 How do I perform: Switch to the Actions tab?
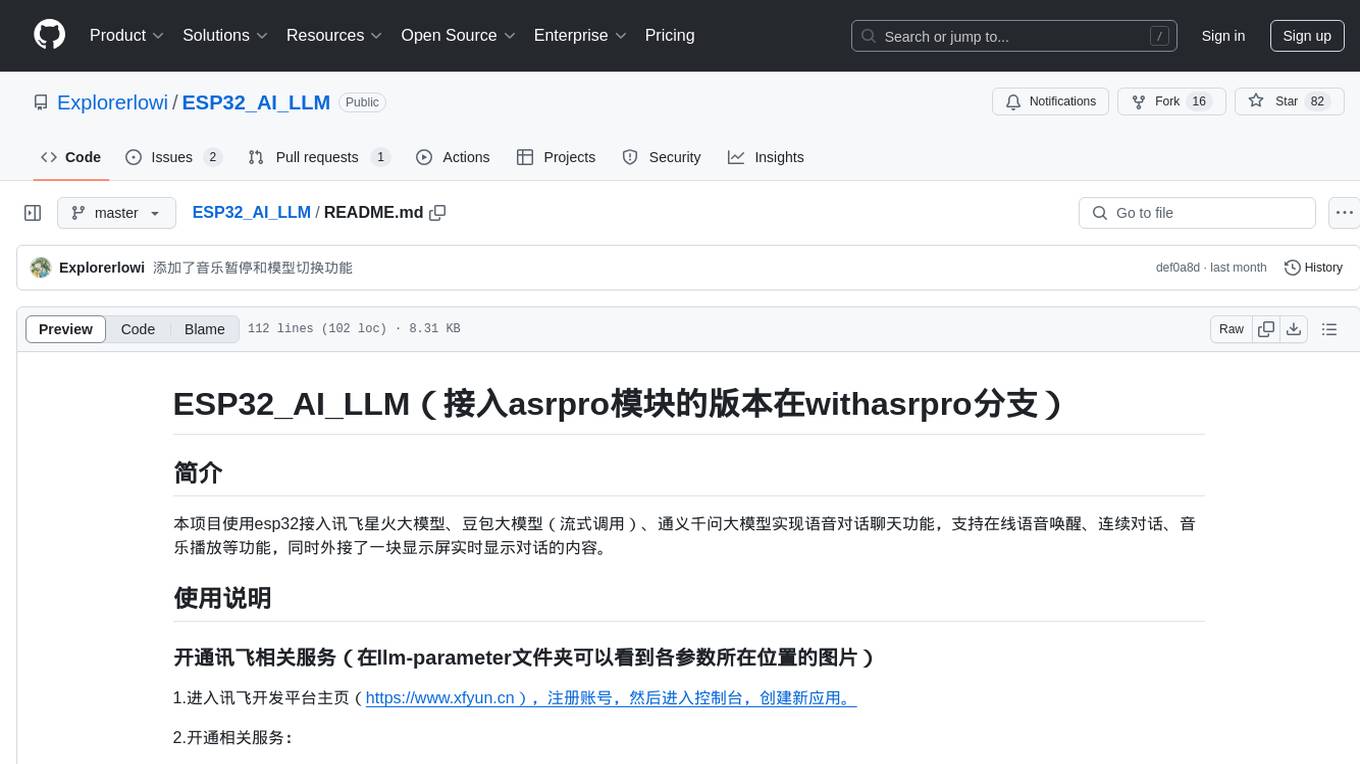coord(453,157)
